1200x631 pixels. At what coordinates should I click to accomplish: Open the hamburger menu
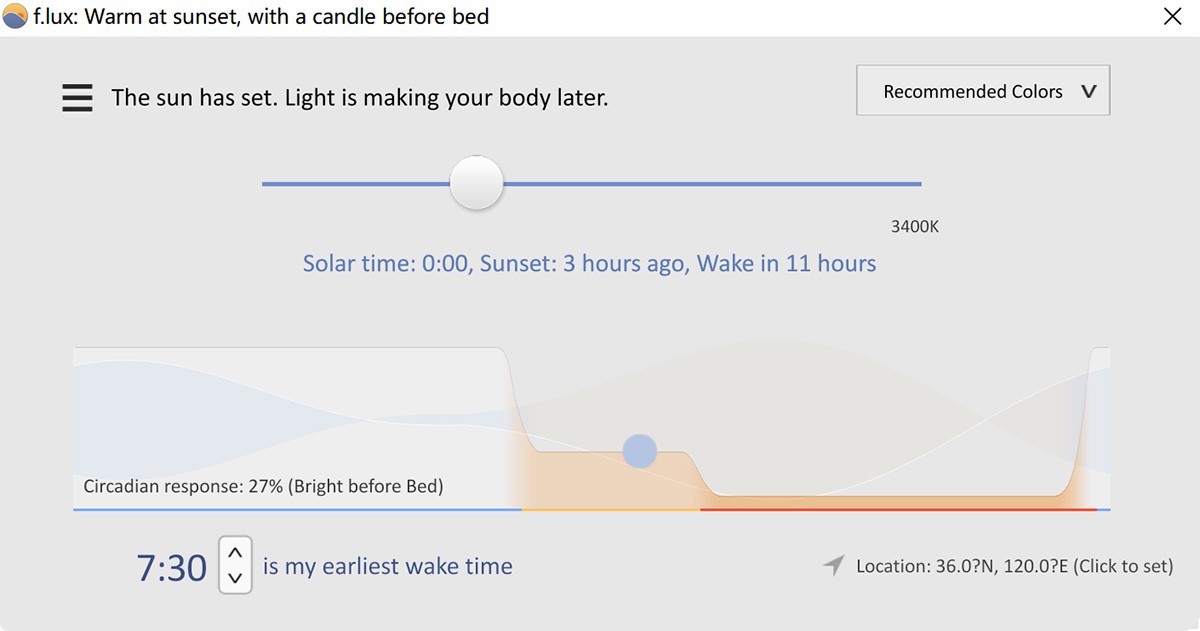pyautogui.click(x=77, y=98)
